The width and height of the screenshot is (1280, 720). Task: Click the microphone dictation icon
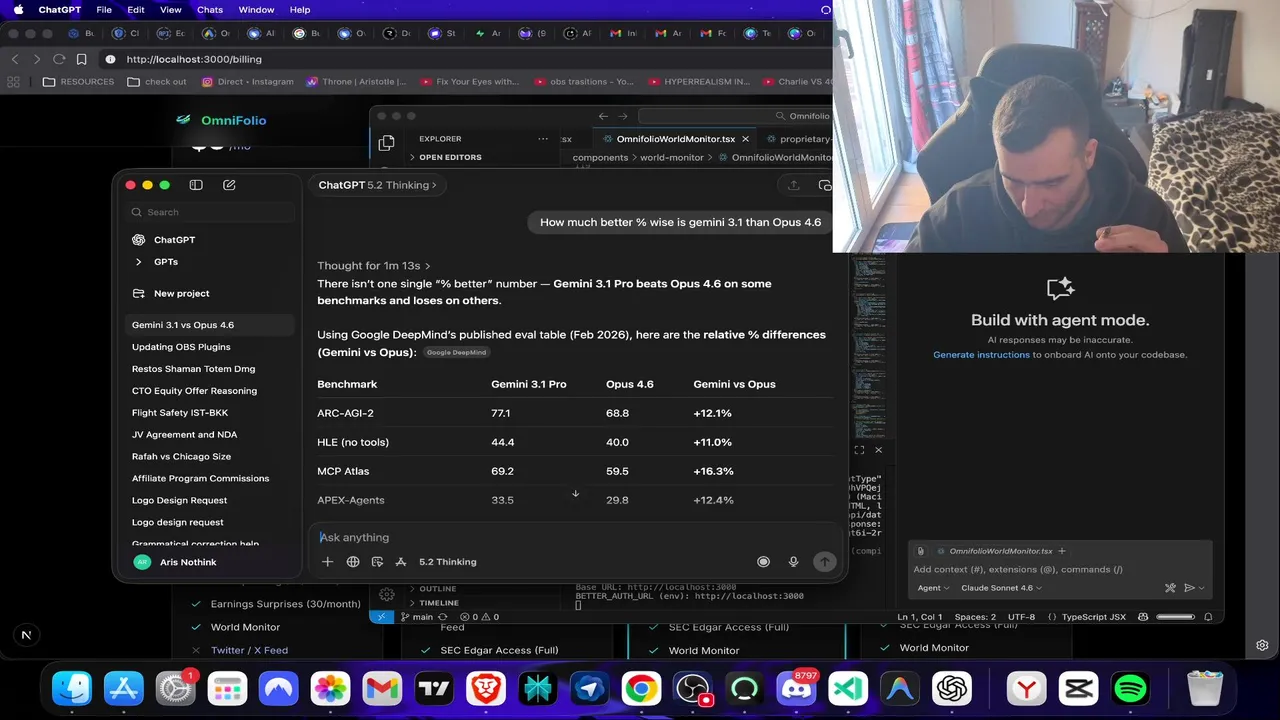tap(793, 562)
